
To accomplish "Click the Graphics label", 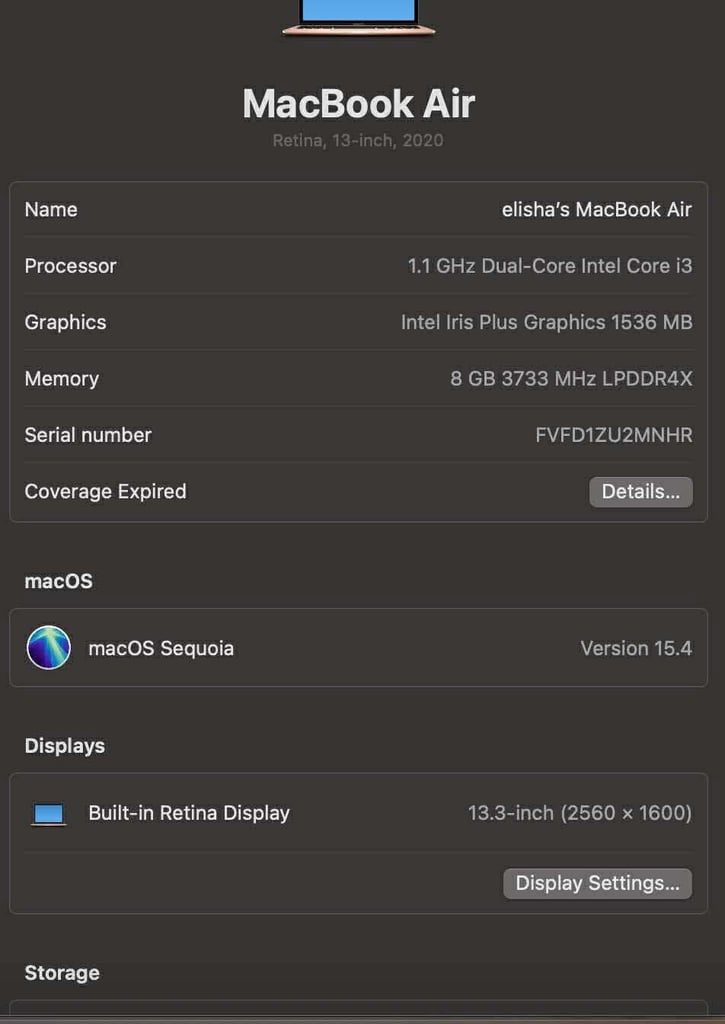I will [x=65, y=323].
